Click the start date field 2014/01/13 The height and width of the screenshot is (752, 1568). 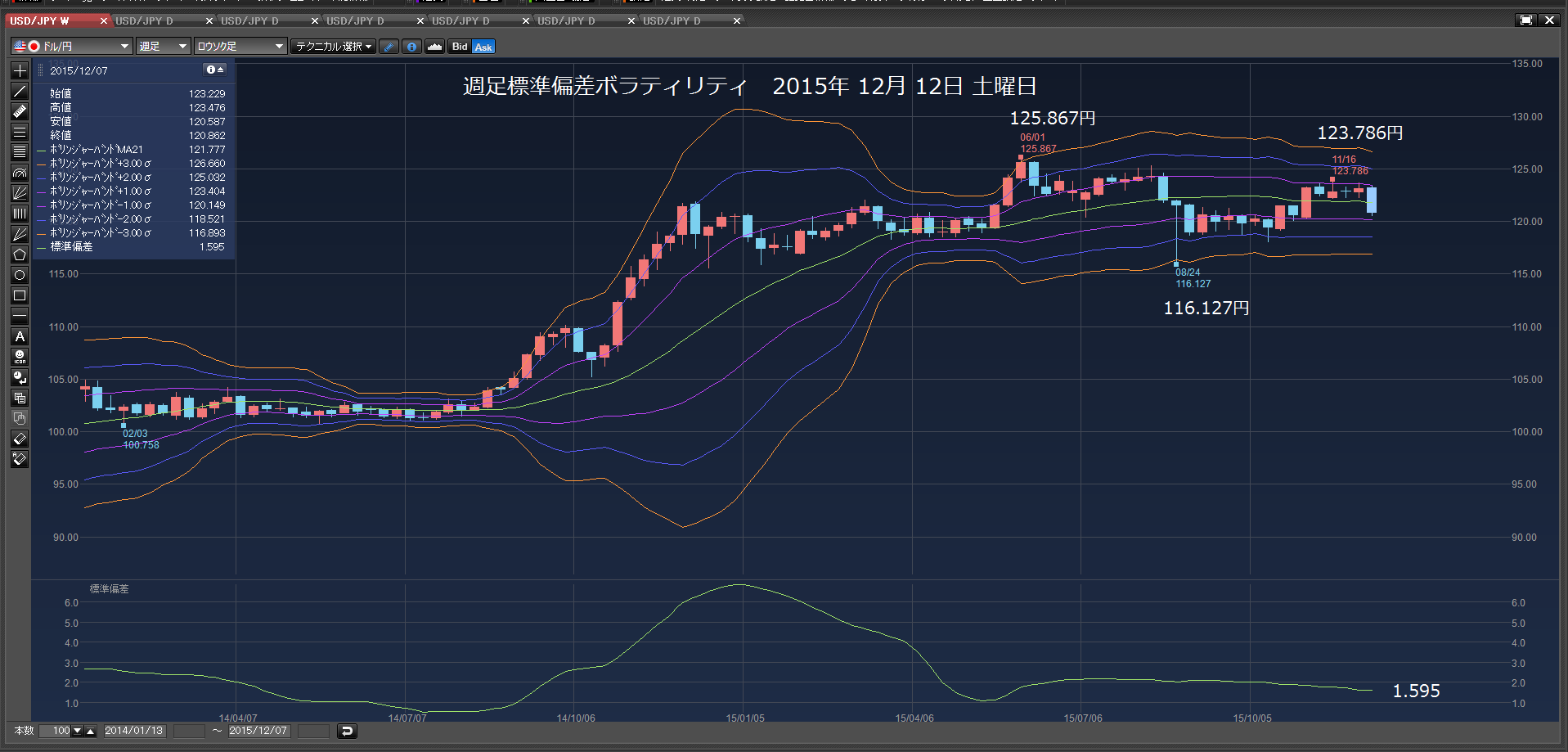coord(134,731)
